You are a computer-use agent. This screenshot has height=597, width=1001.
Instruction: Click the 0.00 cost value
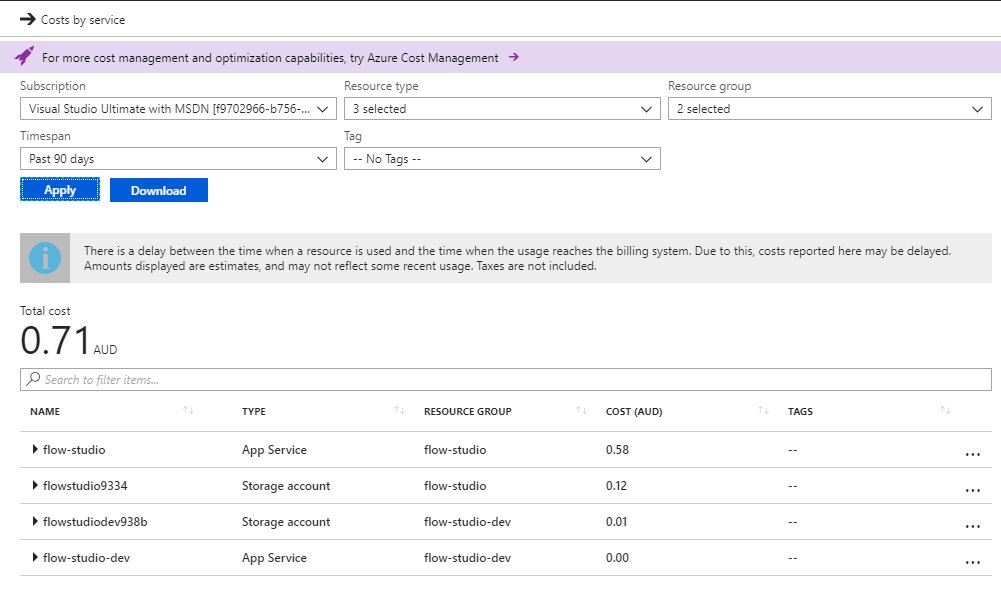click(x=617, y=557)
